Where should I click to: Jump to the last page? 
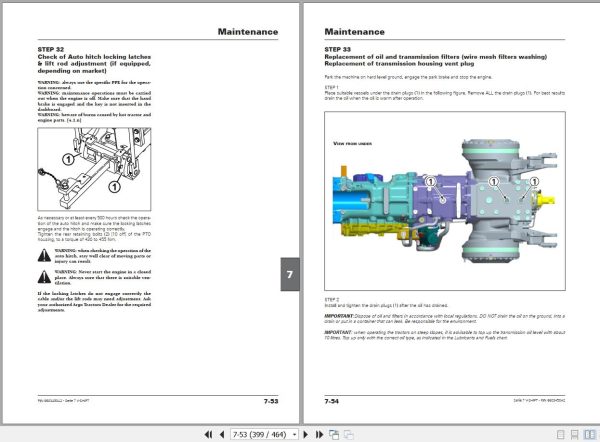click(319, 434)
